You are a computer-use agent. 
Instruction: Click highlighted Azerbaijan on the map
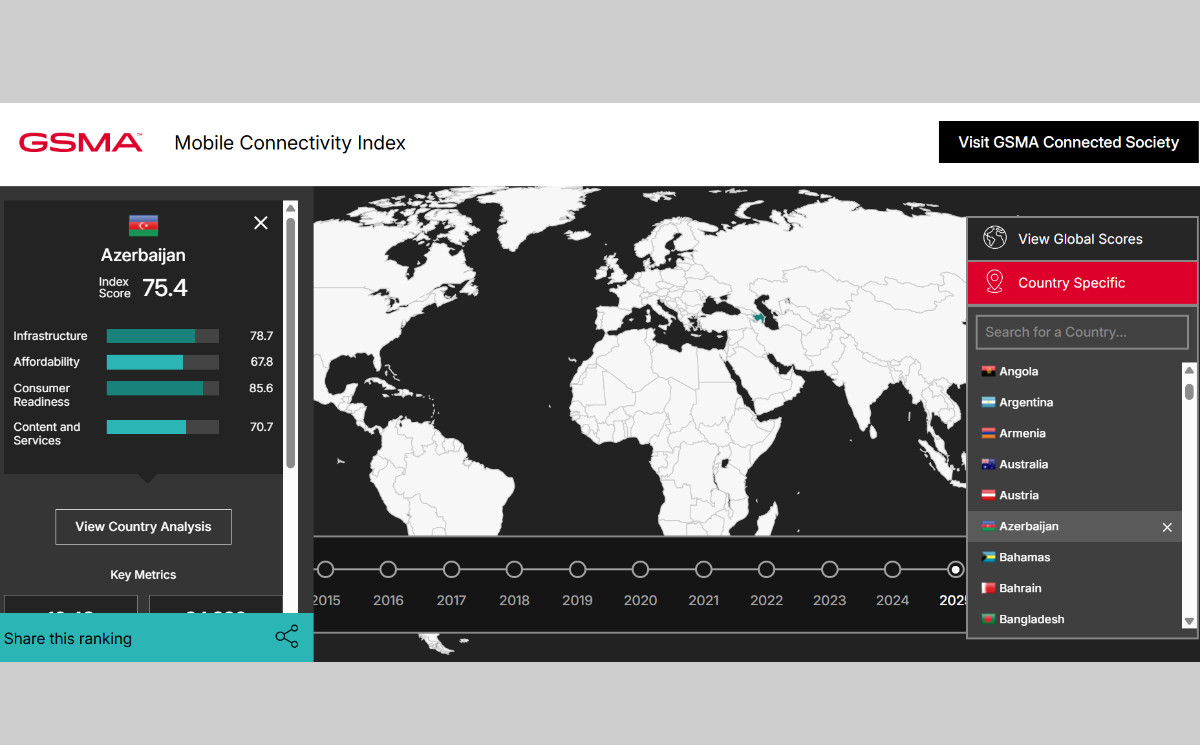(x=760, y=318)
